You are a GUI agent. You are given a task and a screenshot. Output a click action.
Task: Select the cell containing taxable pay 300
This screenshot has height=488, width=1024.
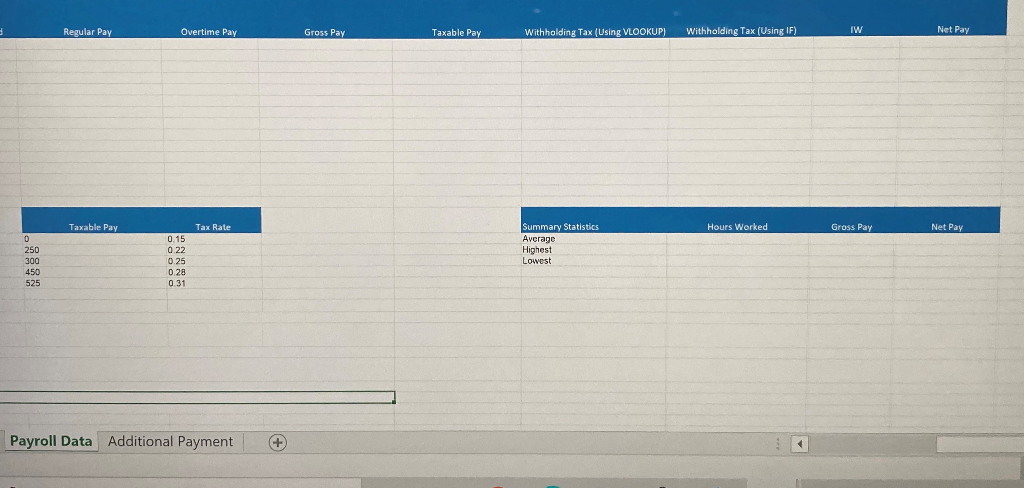(x=94, y=261)
